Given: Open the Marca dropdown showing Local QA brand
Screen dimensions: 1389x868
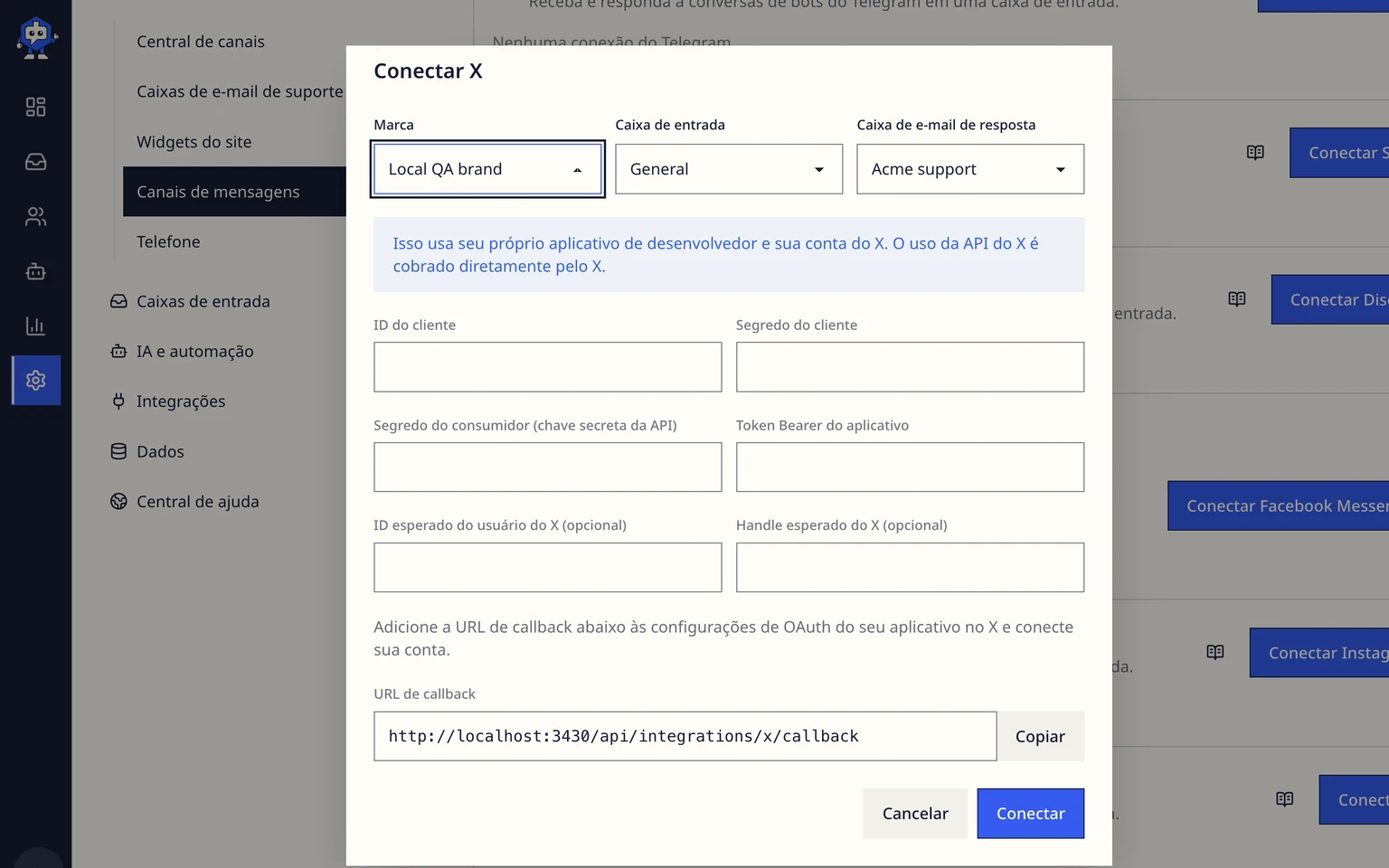Looking at the screenshot, I should [x=487, y=169].
